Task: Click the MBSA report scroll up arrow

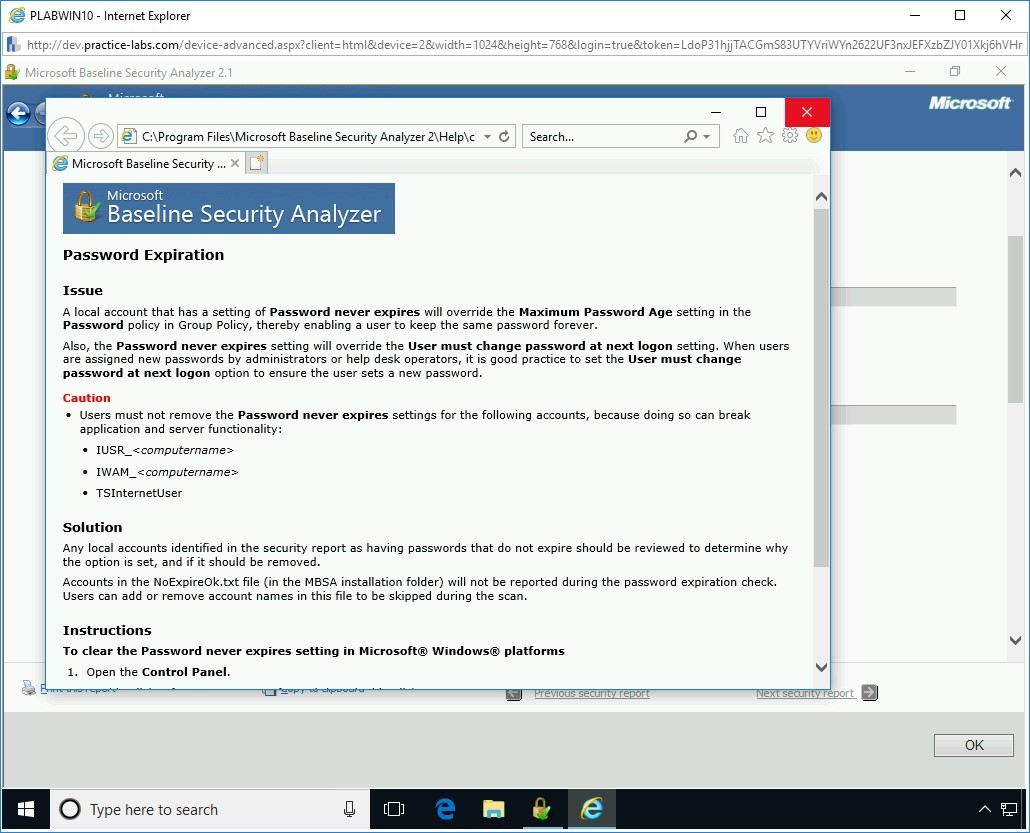Action: [x=1016, y=173]
